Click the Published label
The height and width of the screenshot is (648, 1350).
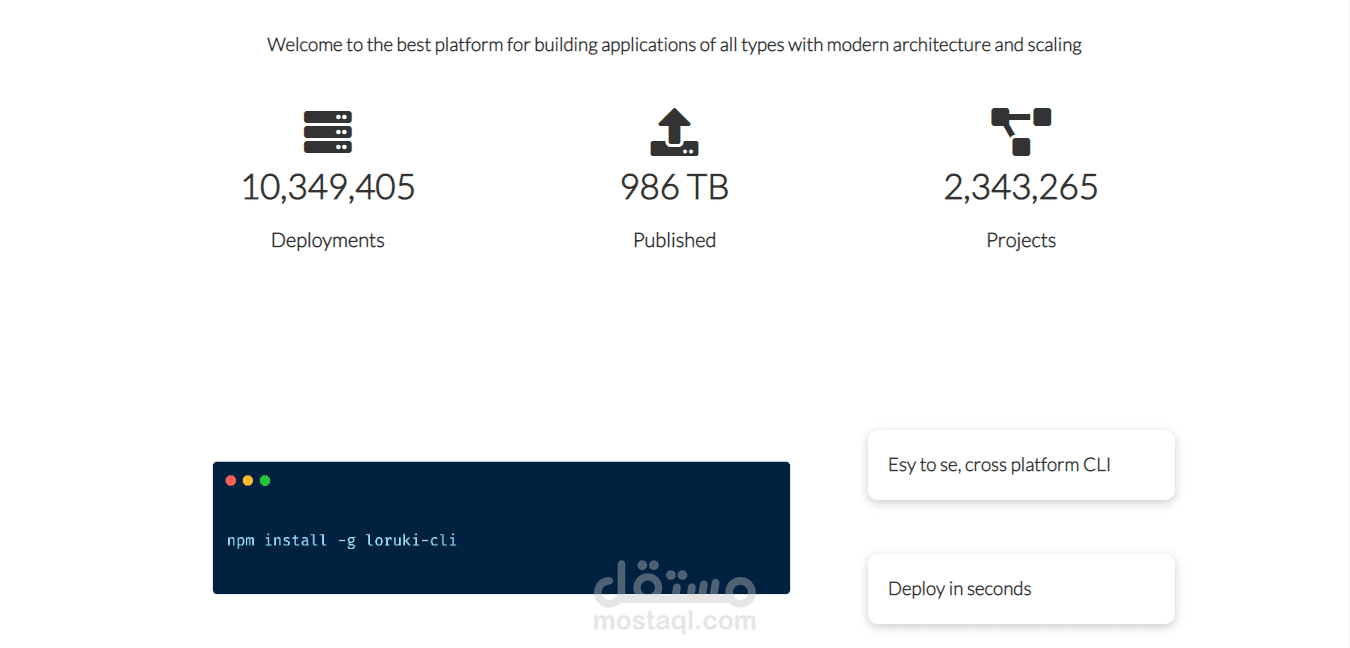674,240
